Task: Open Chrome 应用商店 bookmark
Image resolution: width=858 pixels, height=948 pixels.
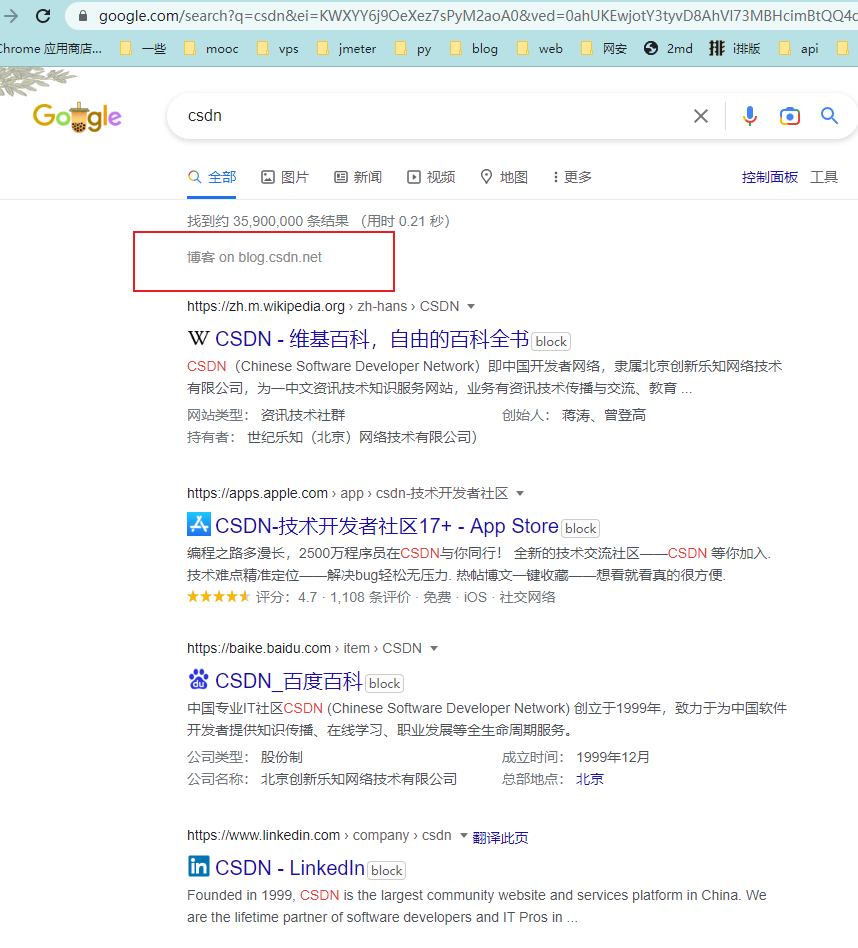Action: coord(50,48)
